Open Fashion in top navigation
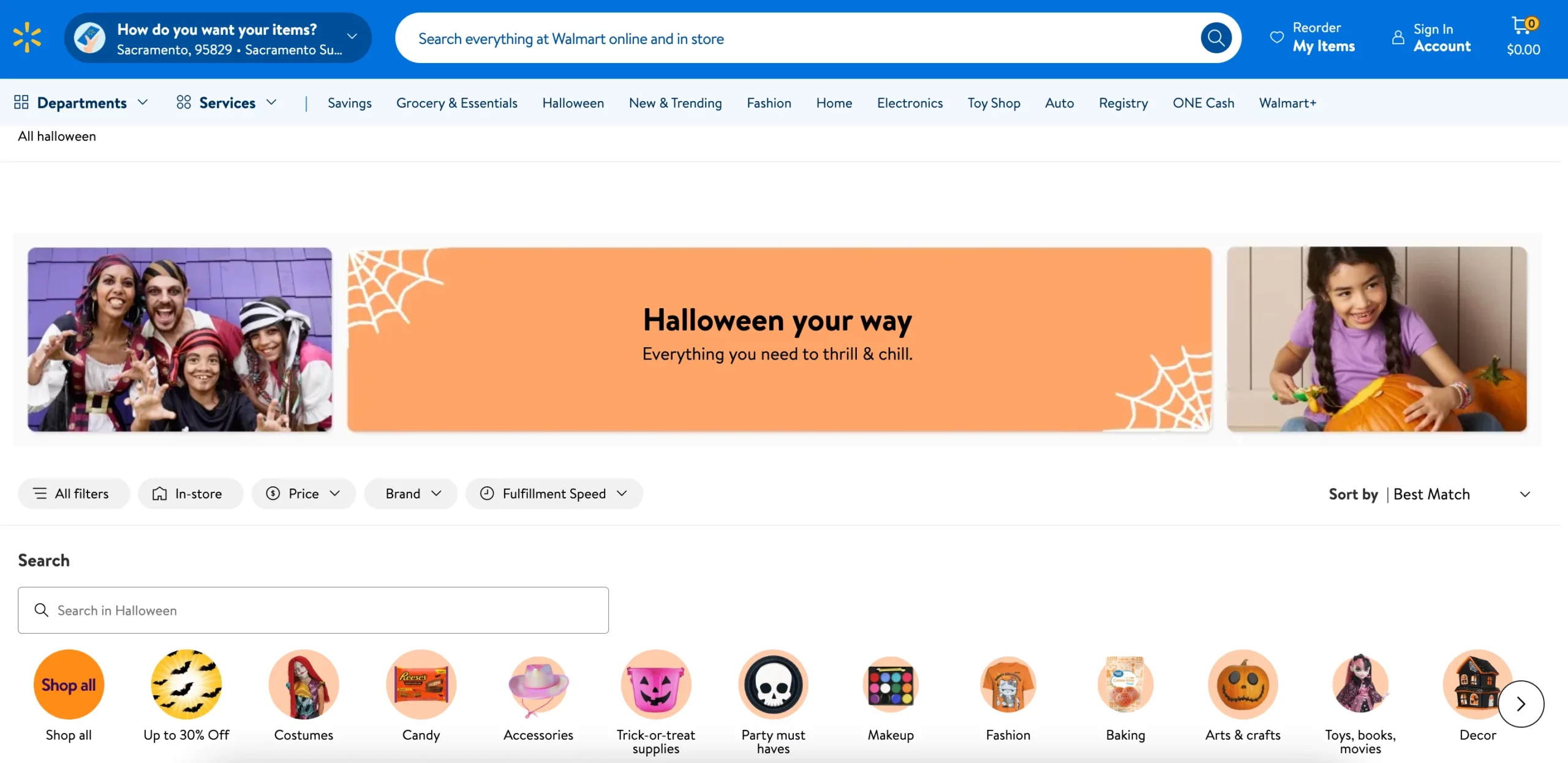 click(x=769, y=103)
